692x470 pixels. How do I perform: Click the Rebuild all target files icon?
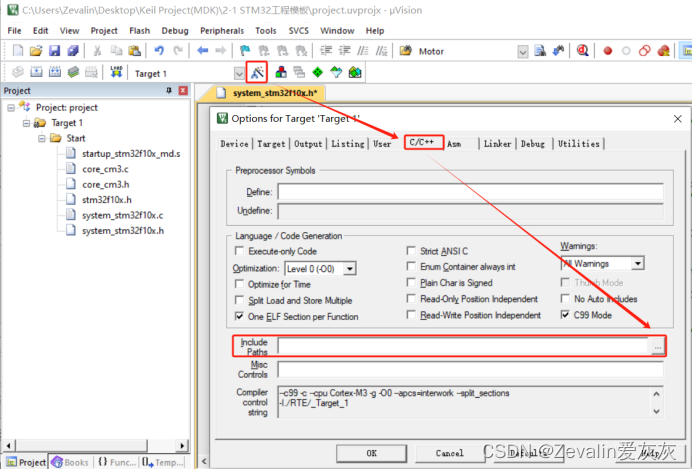[x=55, y=72]
